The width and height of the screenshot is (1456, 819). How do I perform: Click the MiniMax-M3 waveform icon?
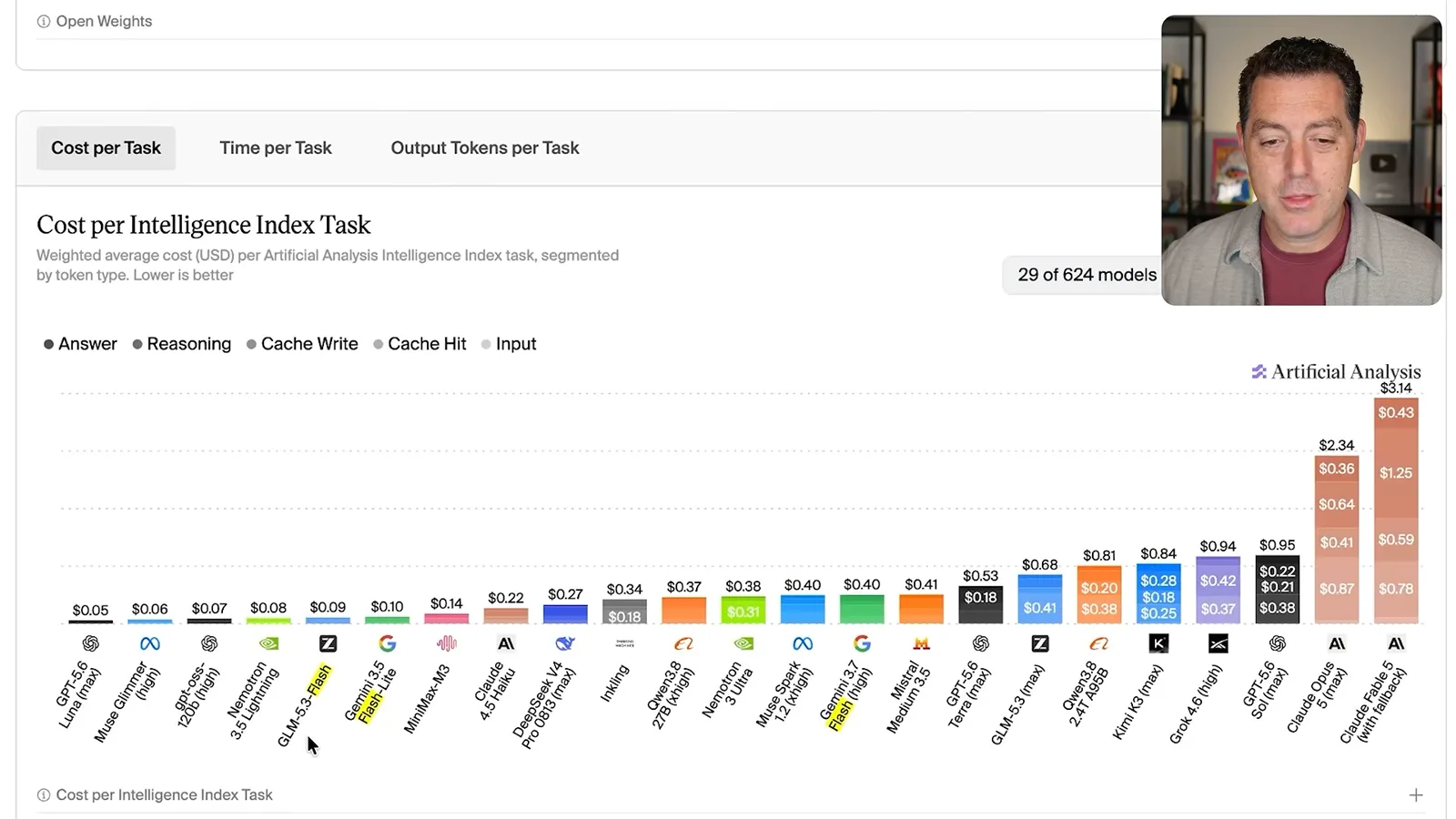pos(446,643)
